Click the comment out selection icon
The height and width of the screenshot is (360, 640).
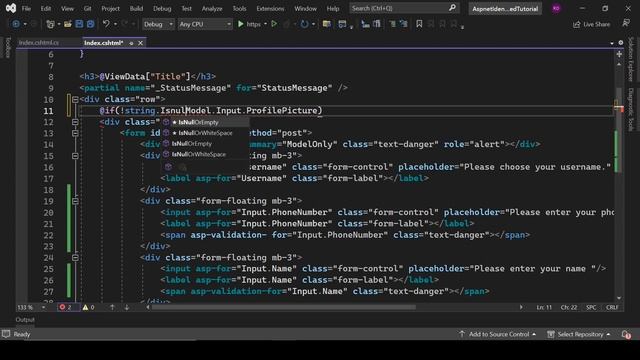[392, 24]
